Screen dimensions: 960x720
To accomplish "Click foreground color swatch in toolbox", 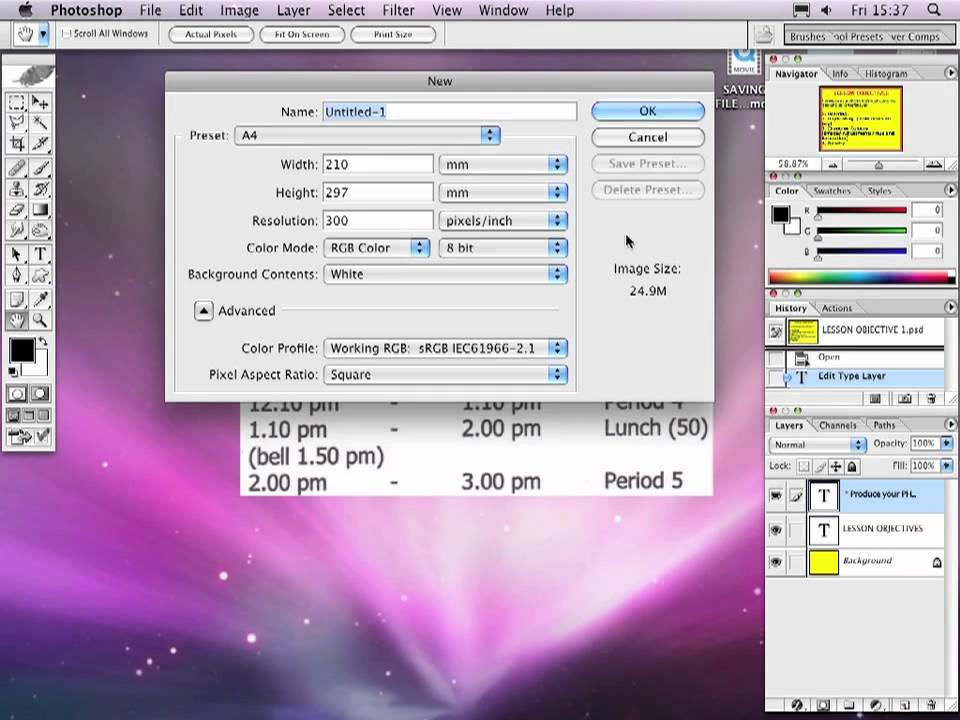I will point(21,350).
